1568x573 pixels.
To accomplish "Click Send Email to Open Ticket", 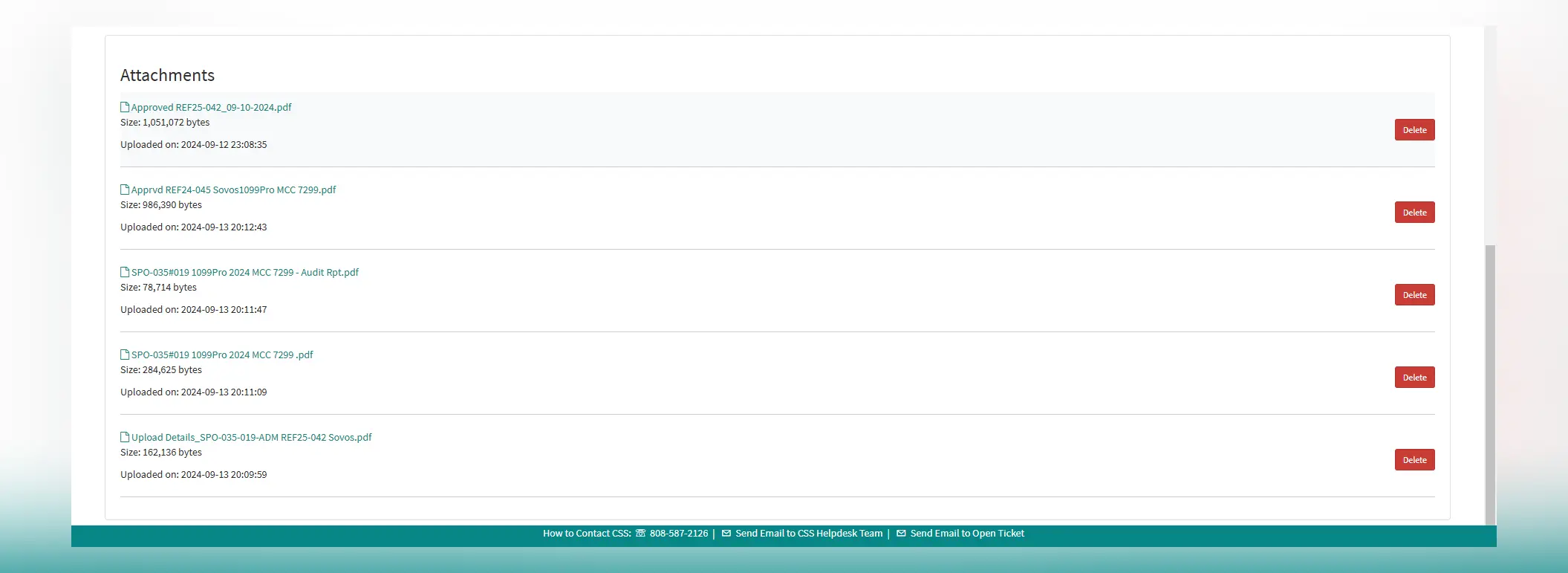I will [967, 534].
